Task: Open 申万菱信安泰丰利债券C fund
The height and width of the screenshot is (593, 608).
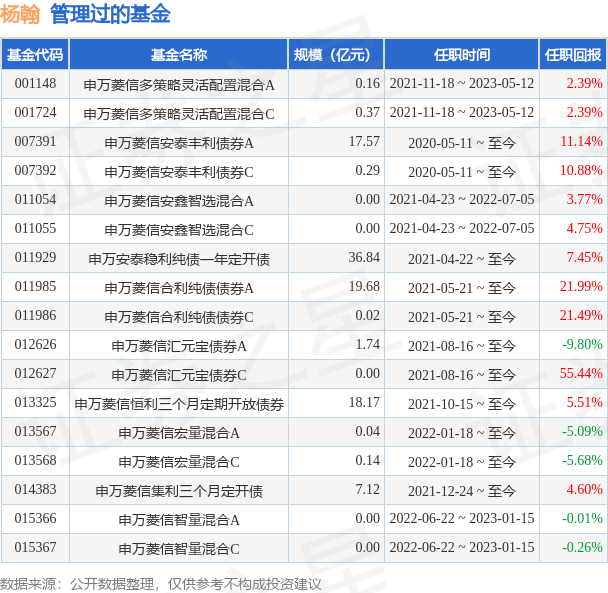Action: click(179, 171)
